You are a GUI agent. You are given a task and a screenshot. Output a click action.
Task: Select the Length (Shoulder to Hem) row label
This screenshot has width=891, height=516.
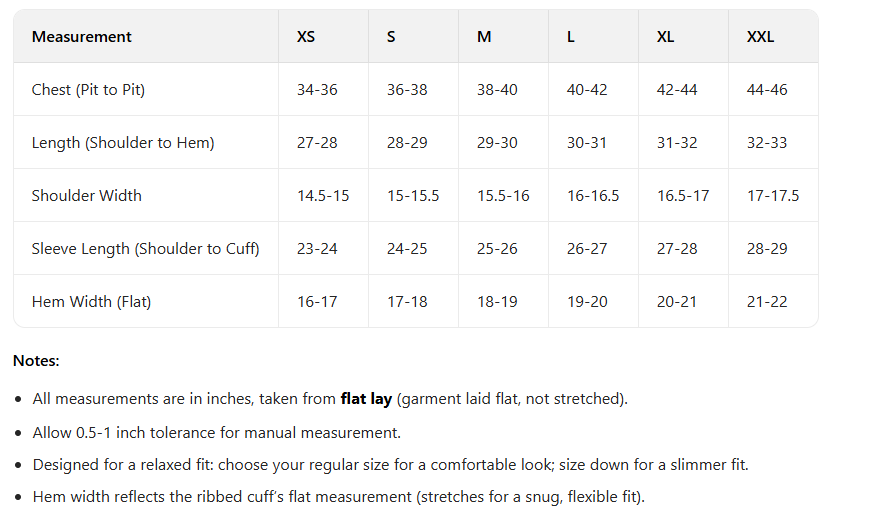(123, 143)
